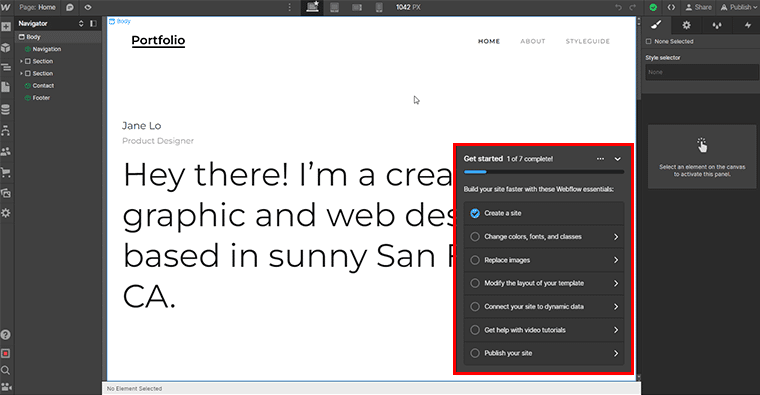Open the CMS collections panel
This screenshot has width=760, height=395.
(x=6, y=110)
